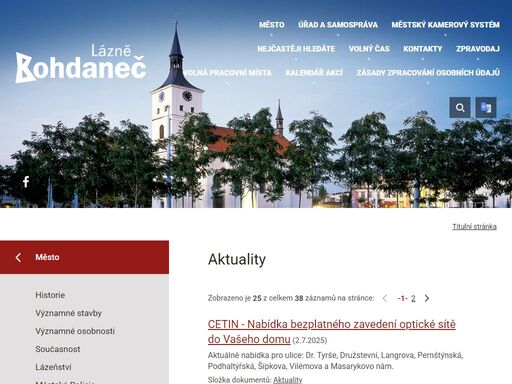Screen dimensions: 512x384
Task: Click the Lázně Bohdaneč logo
Action: (81, 64)
